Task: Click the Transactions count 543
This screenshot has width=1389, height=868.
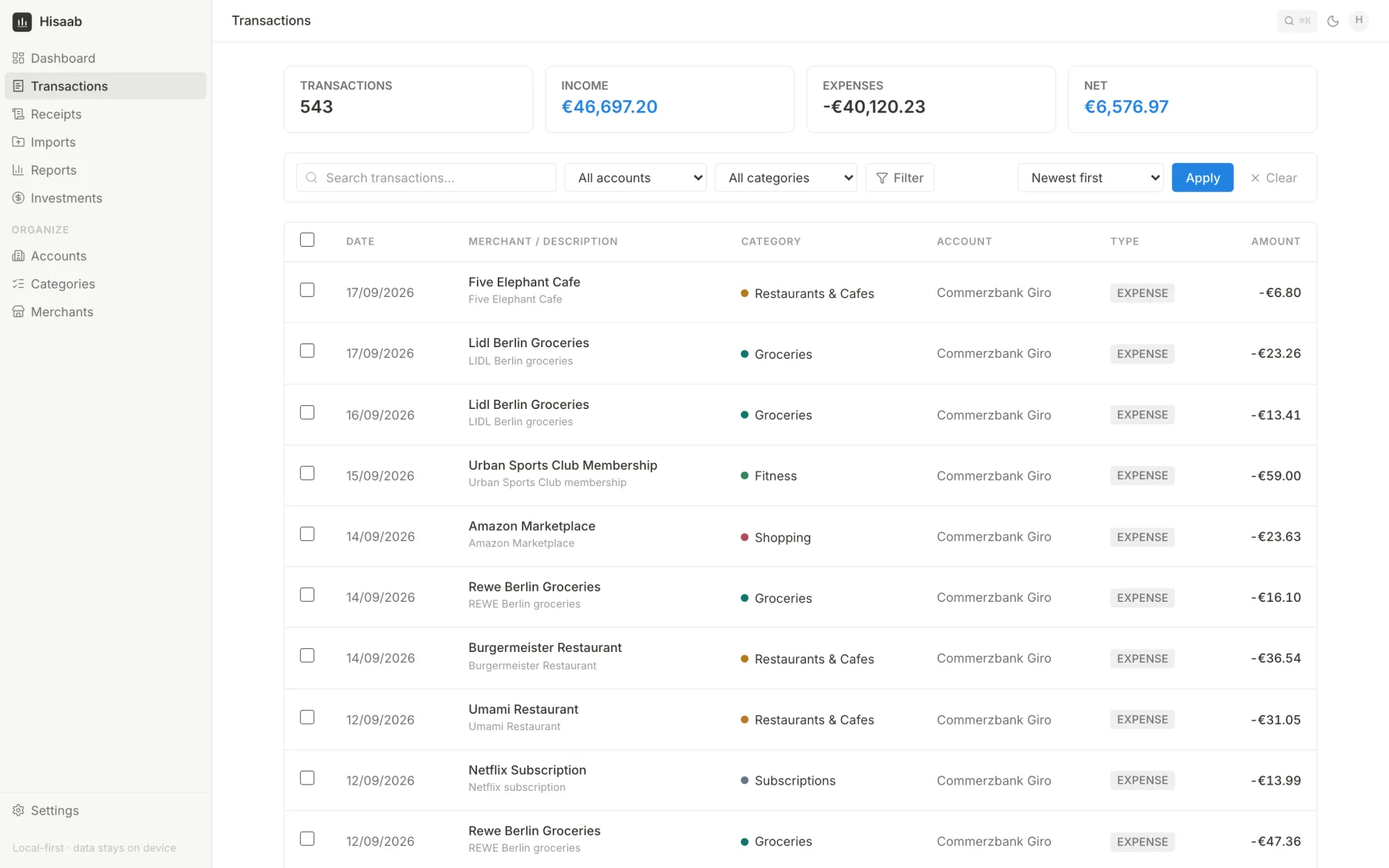Action: [316, 107]
